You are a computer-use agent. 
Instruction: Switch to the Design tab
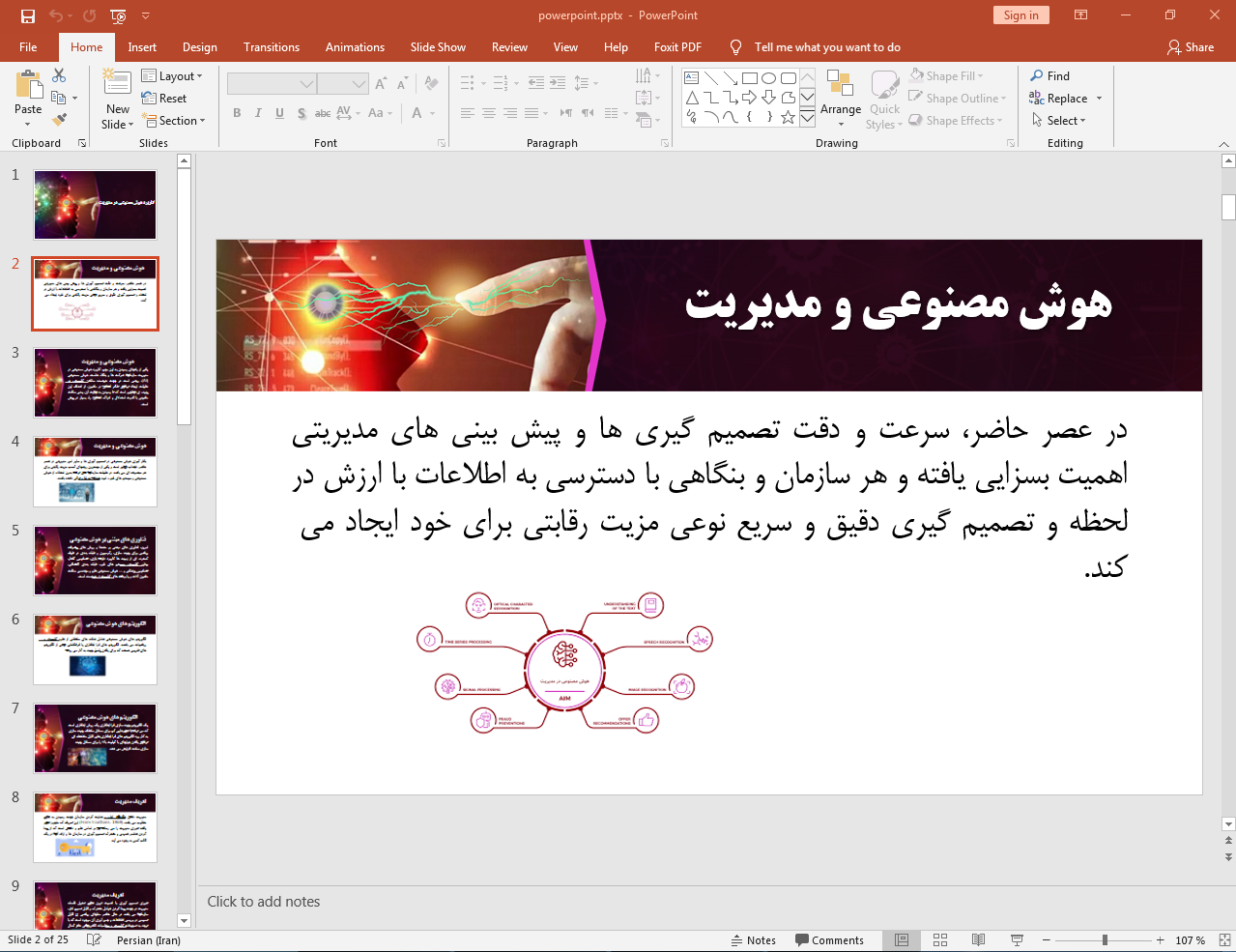[x=200, y=47]
